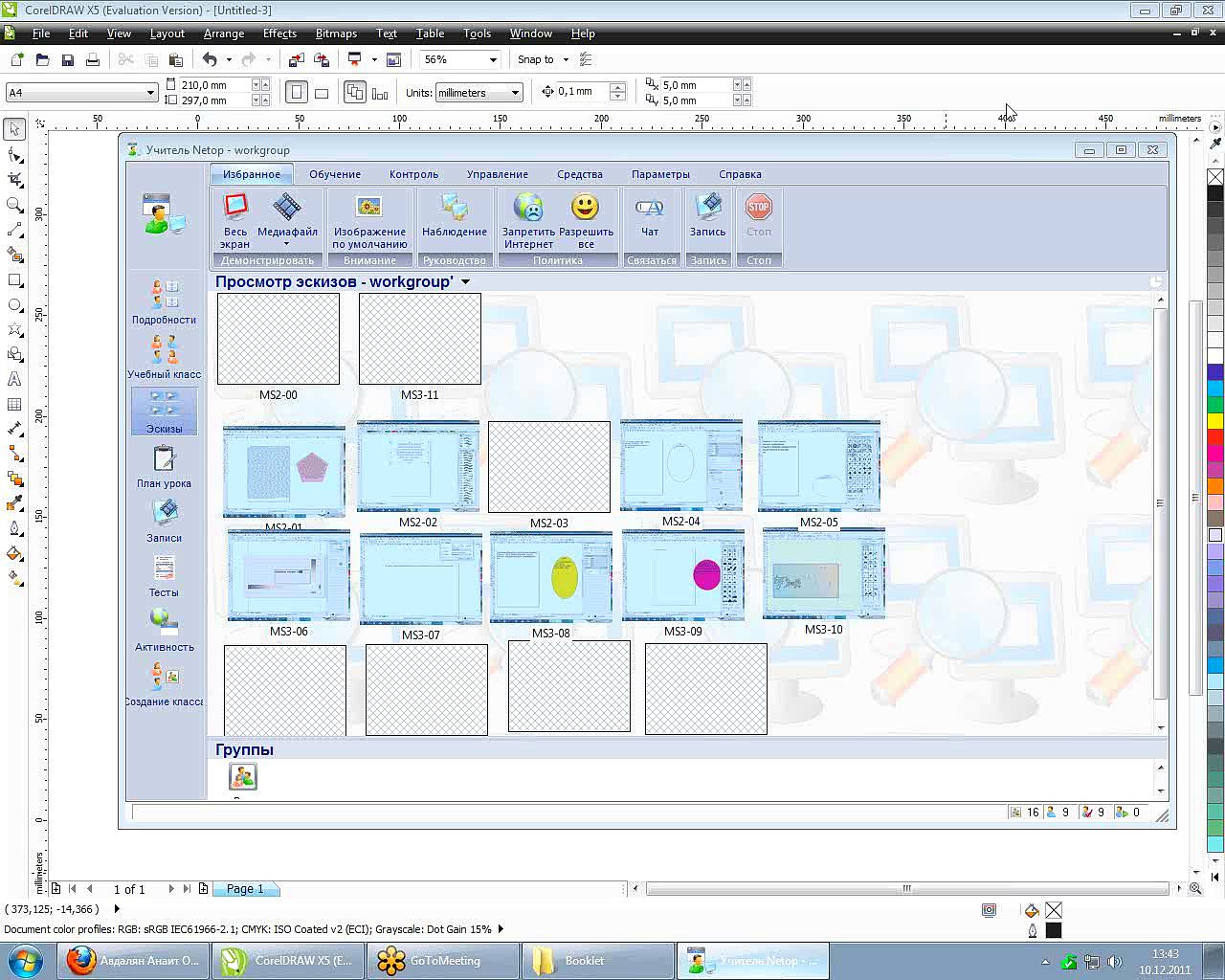
Task: Open the undo history dropdown arrow
Action: [229, 59]
